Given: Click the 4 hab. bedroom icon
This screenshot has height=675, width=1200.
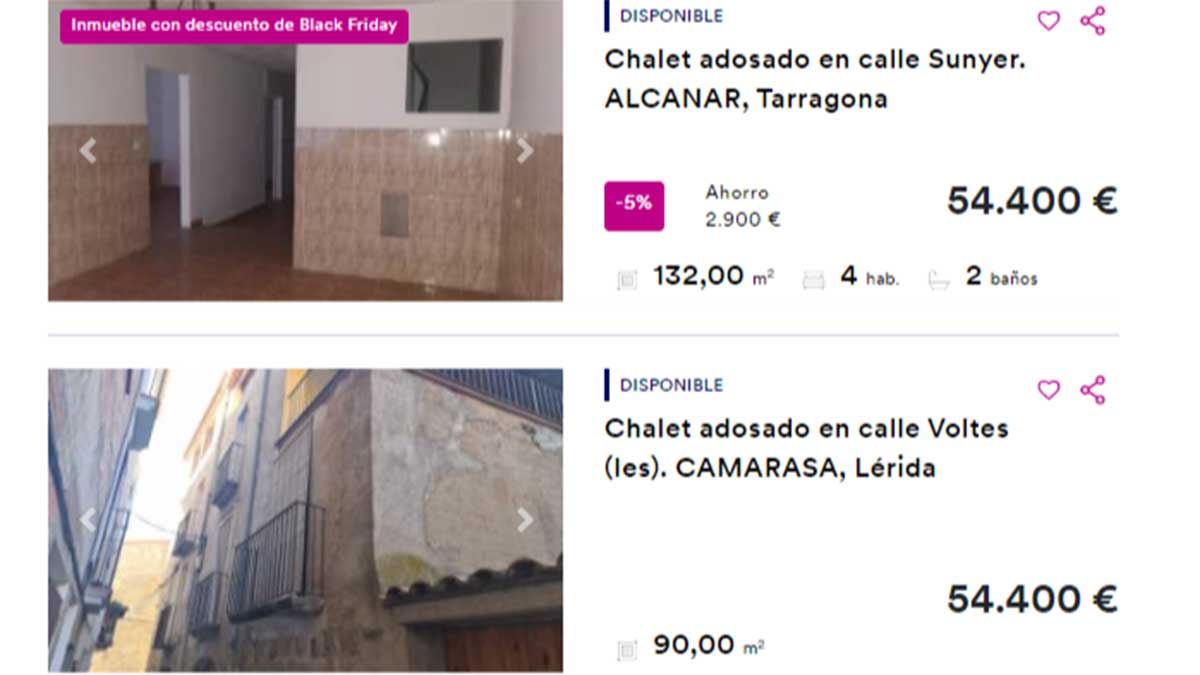Looking at the screenshot, I should (x=814, y=281).
